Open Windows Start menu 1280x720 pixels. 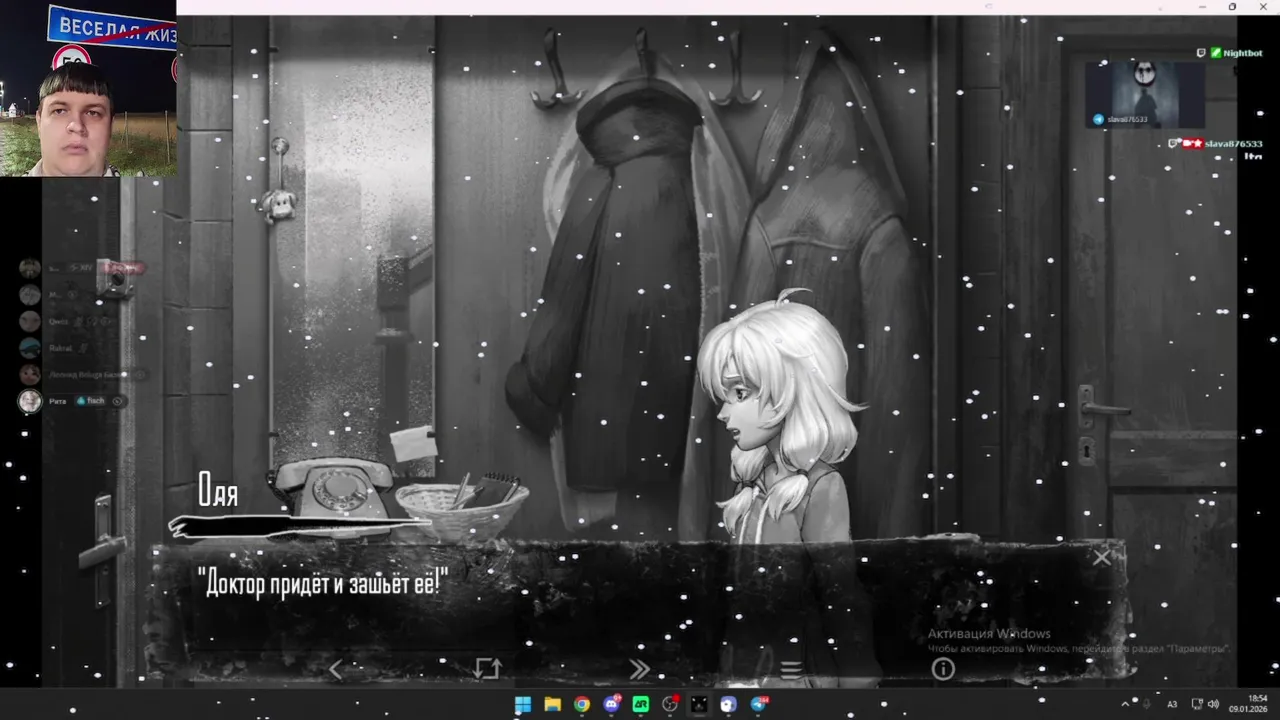coord(523,704)
